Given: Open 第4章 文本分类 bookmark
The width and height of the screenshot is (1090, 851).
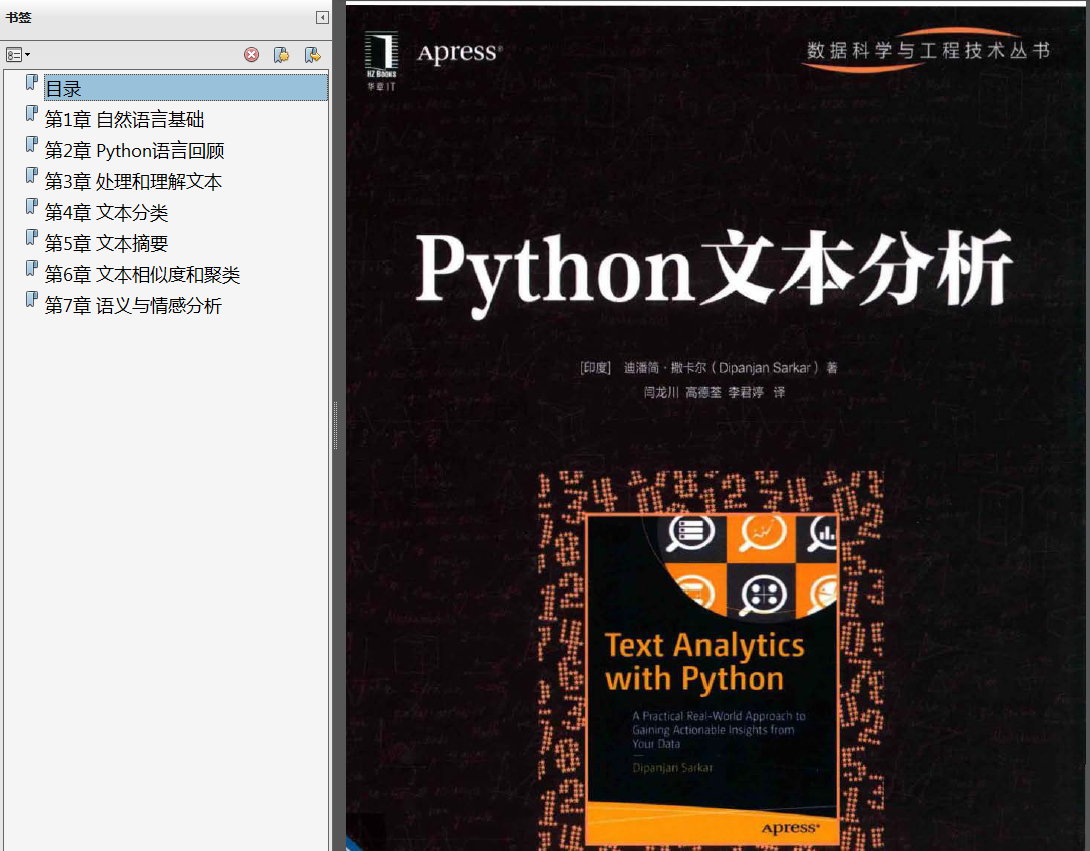Looking at the screenshot, I should tap(106, 212).
